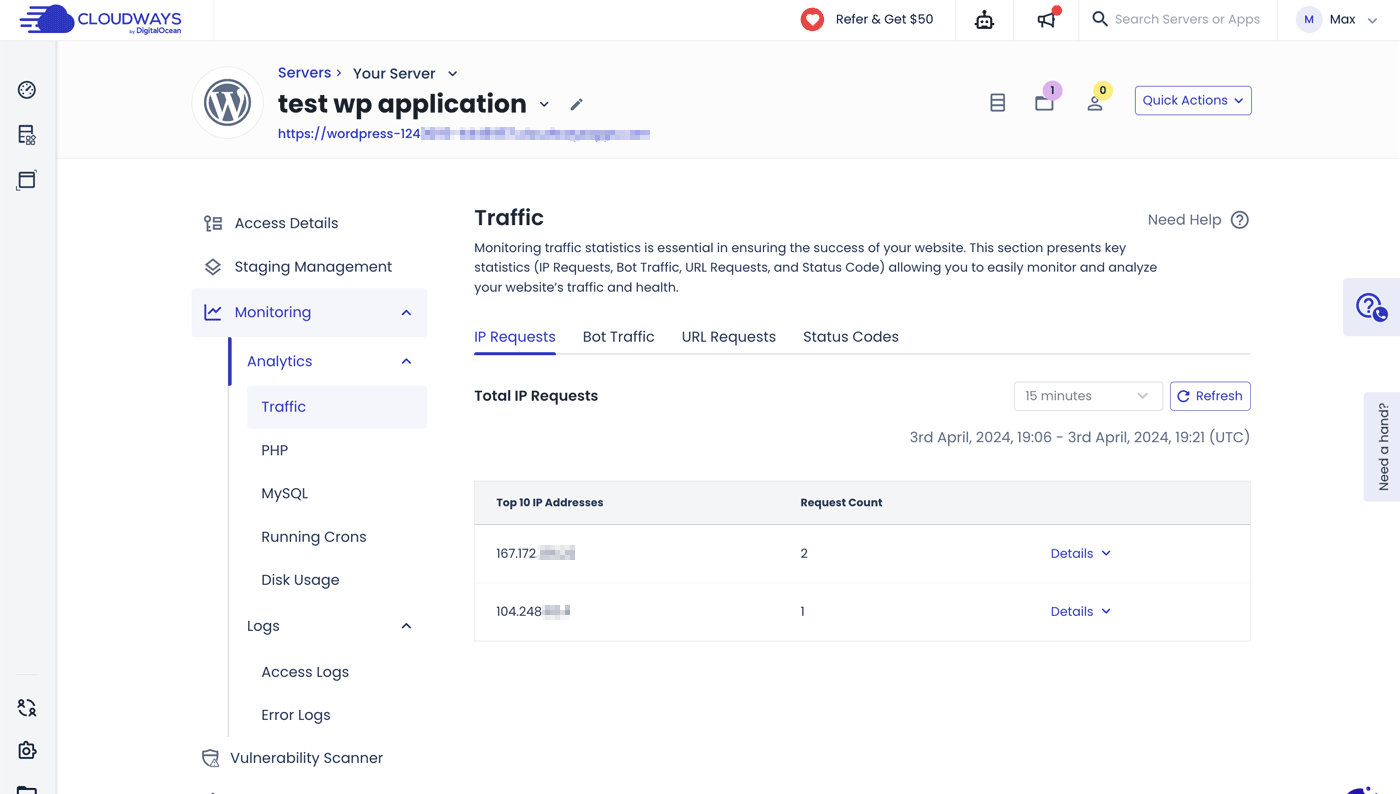The width and height of the screenshot is (1400, 794).
Task: Open MySQL monitoring page
Action: pos(285,493)
